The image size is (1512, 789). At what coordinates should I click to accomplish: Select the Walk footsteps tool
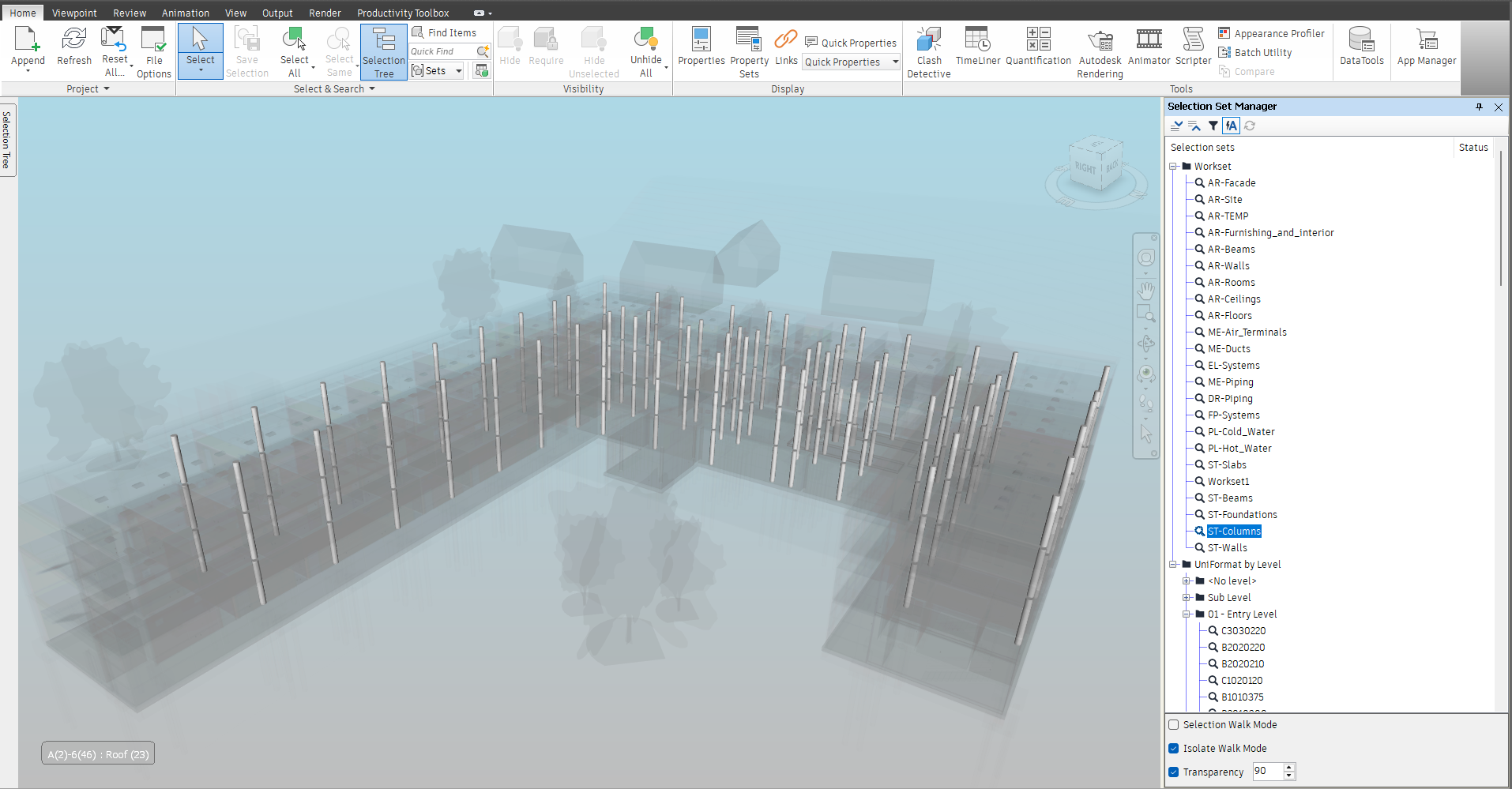1146,404
